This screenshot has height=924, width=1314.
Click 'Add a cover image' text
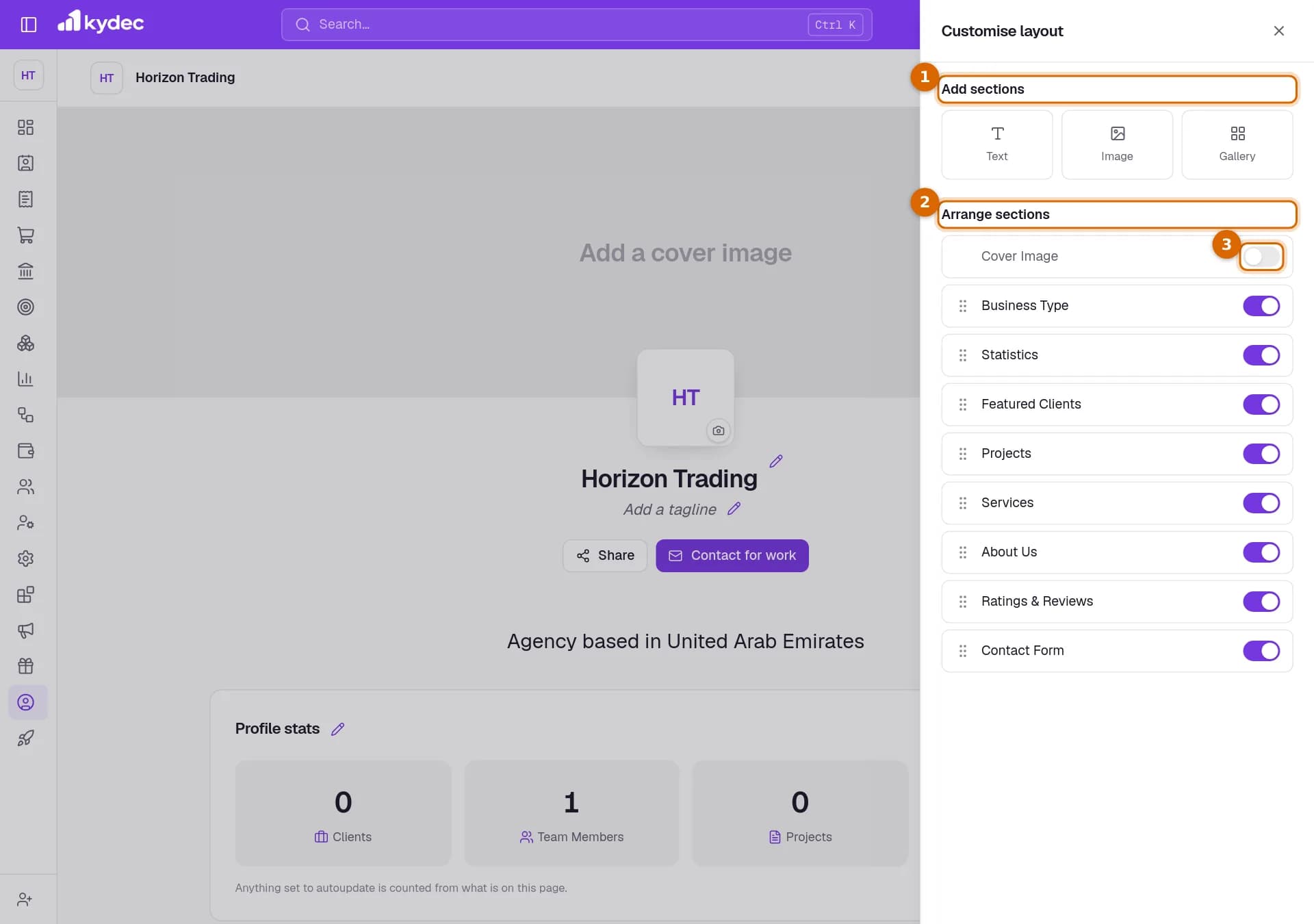pyautogui.click(x=685, y=253)
